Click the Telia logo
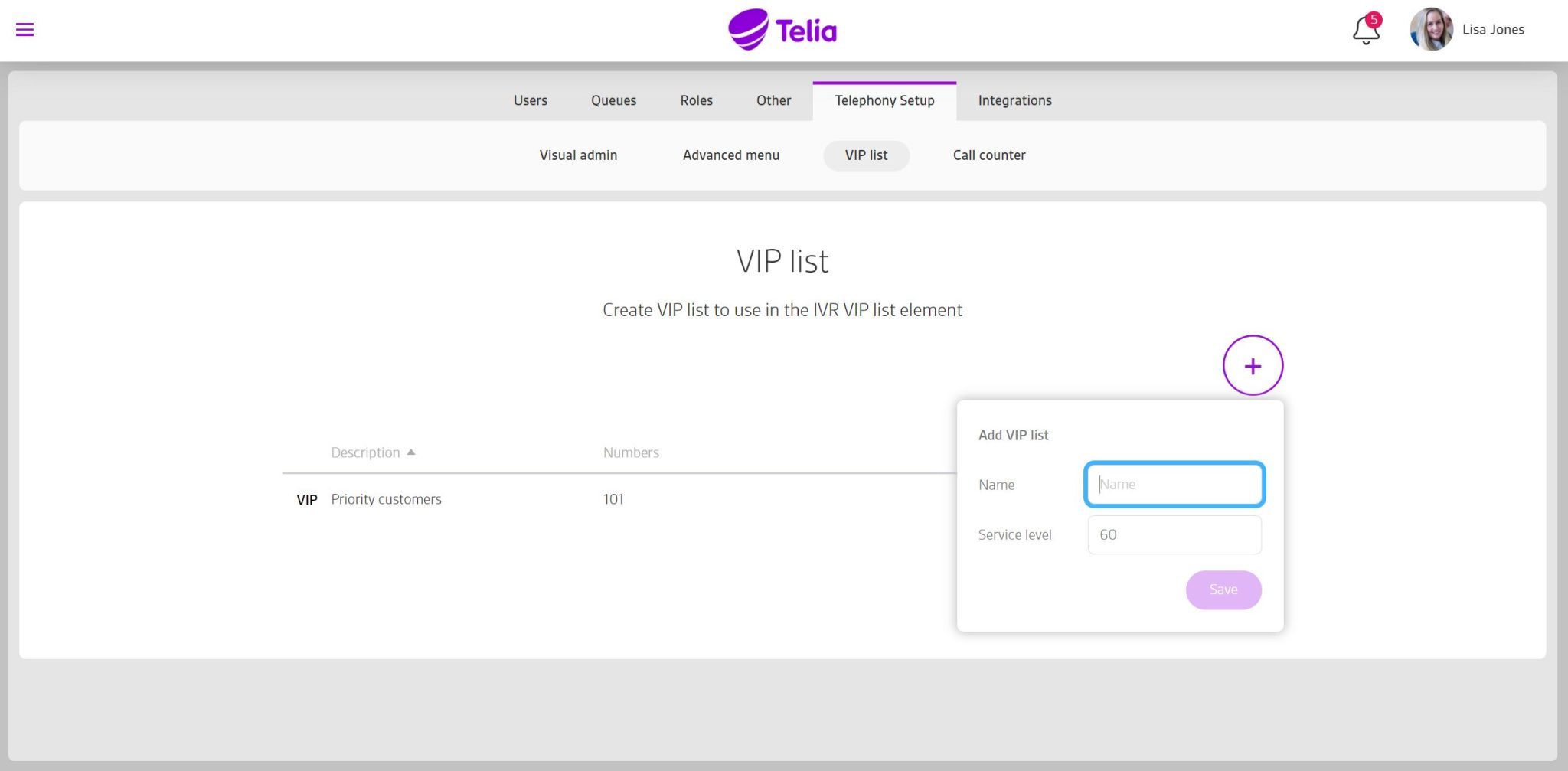1568x771 pixels. click(782, 30)
